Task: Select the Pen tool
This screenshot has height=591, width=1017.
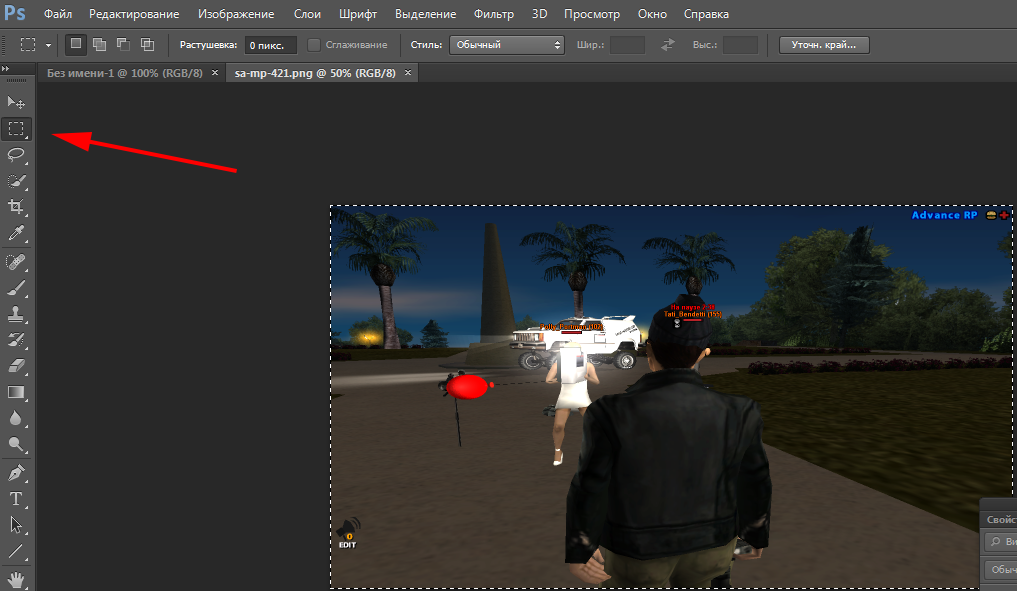Action: pos(16,473)
